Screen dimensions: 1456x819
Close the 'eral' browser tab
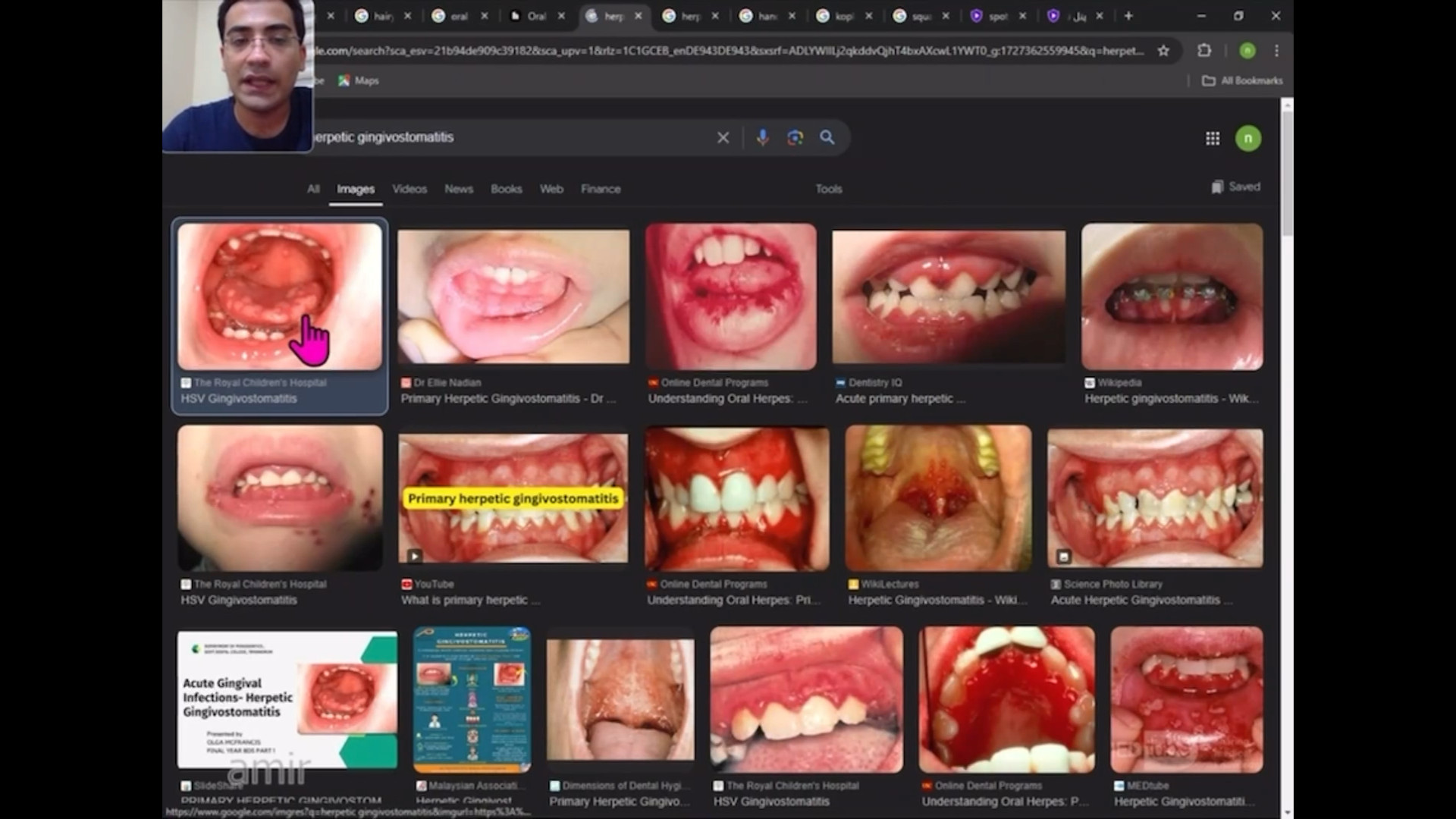485,16
